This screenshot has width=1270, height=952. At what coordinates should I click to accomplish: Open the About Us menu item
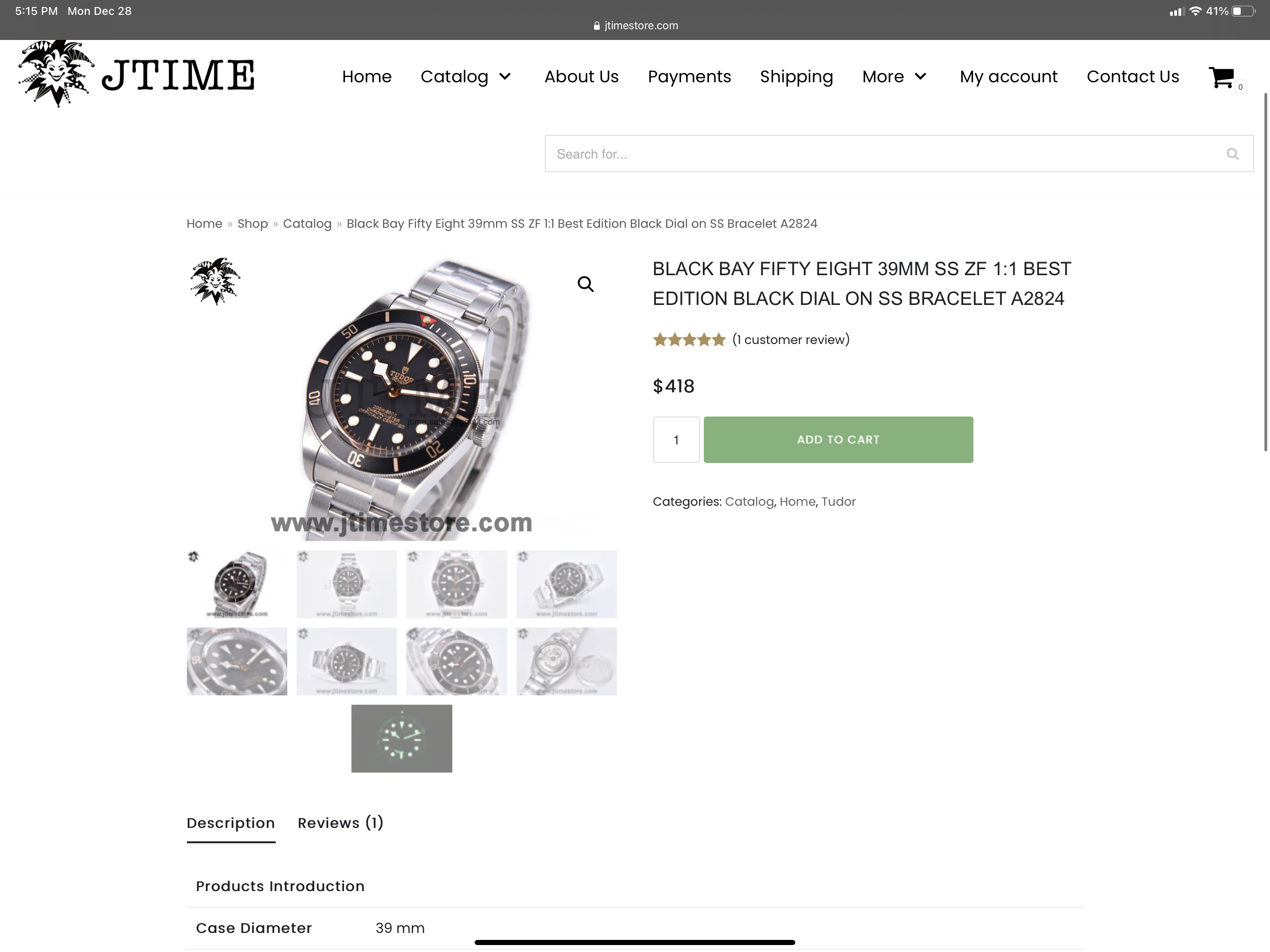tap(581, 76)
